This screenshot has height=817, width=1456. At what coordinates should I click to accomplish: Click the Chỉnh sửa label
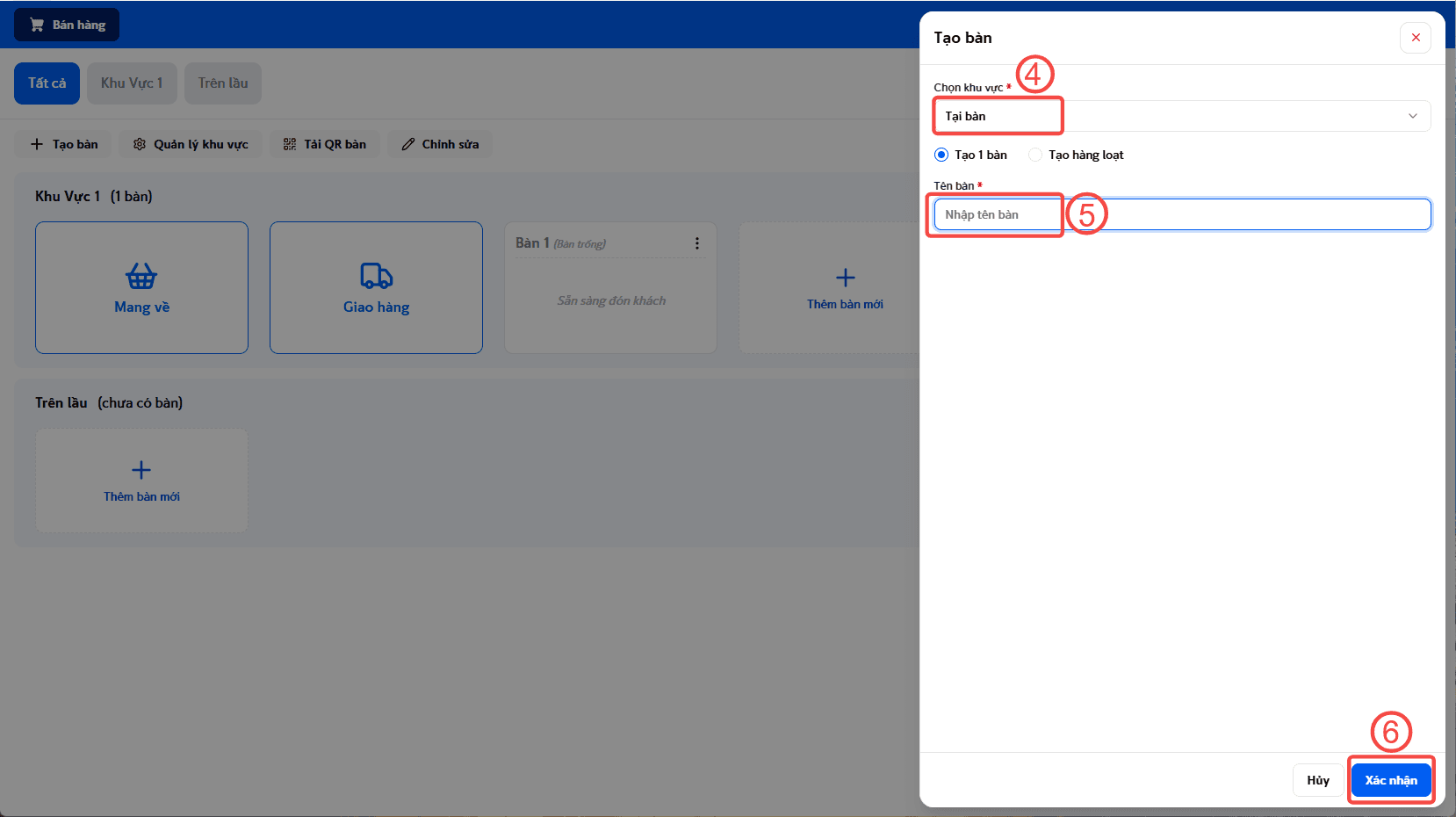[x=450, y=144]
